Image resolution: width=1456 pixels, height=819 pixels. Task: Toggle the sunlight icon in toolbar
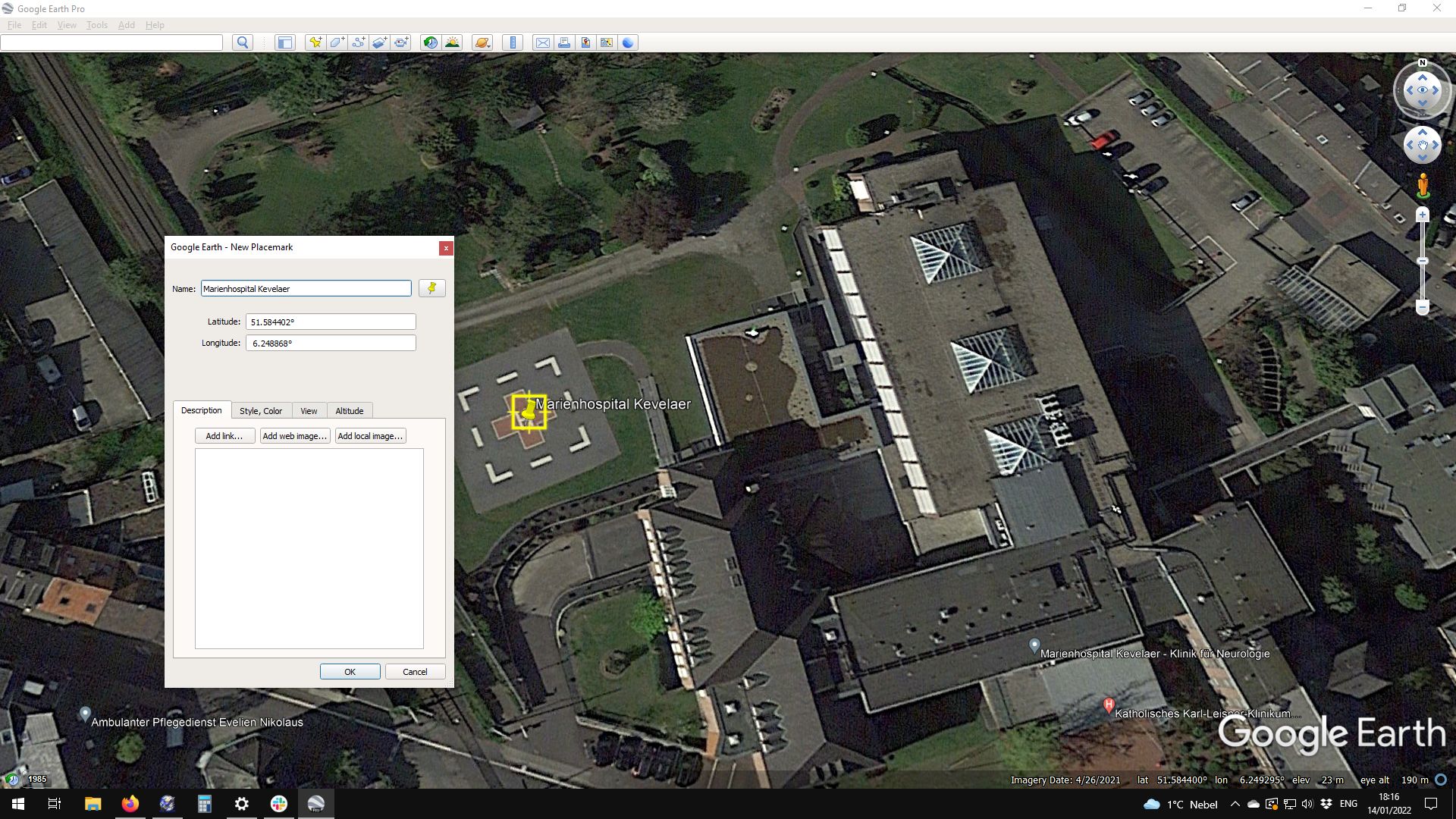[452, 42]
